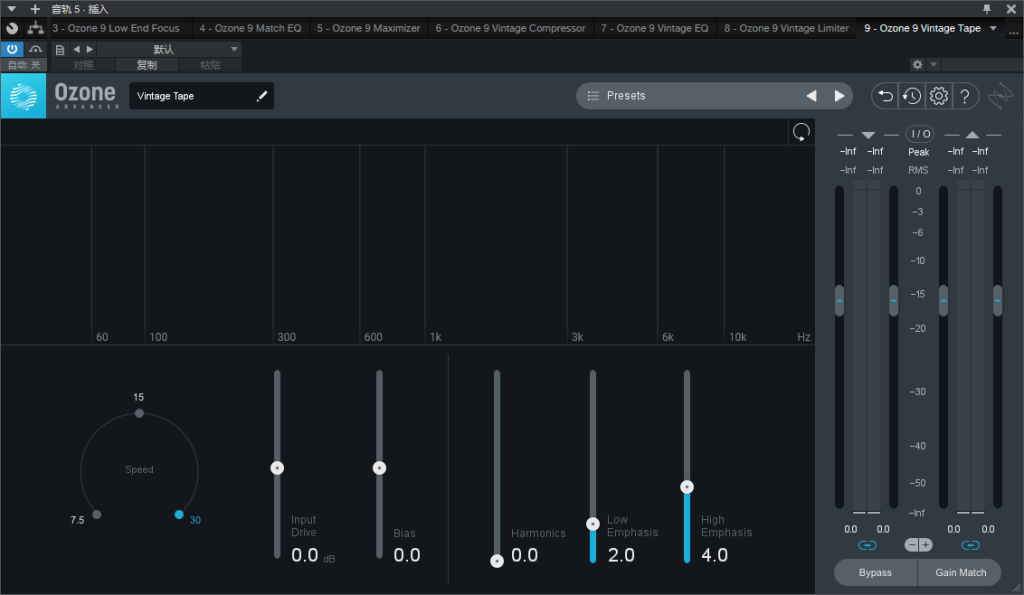
Task: Pin the plugin window
Action: pyautogui.click(x=987, y=9)
